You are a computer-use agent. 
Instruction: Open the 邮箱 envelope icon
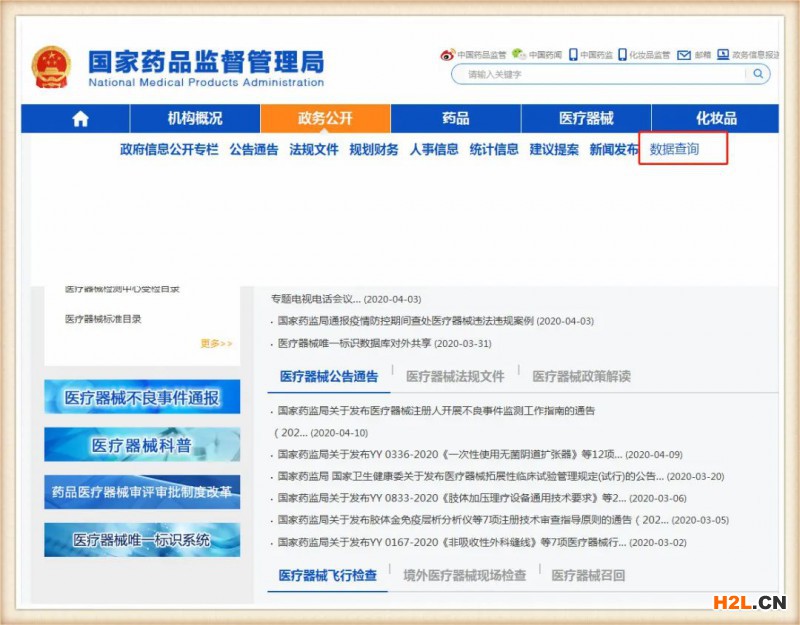[x=684, y=55]
